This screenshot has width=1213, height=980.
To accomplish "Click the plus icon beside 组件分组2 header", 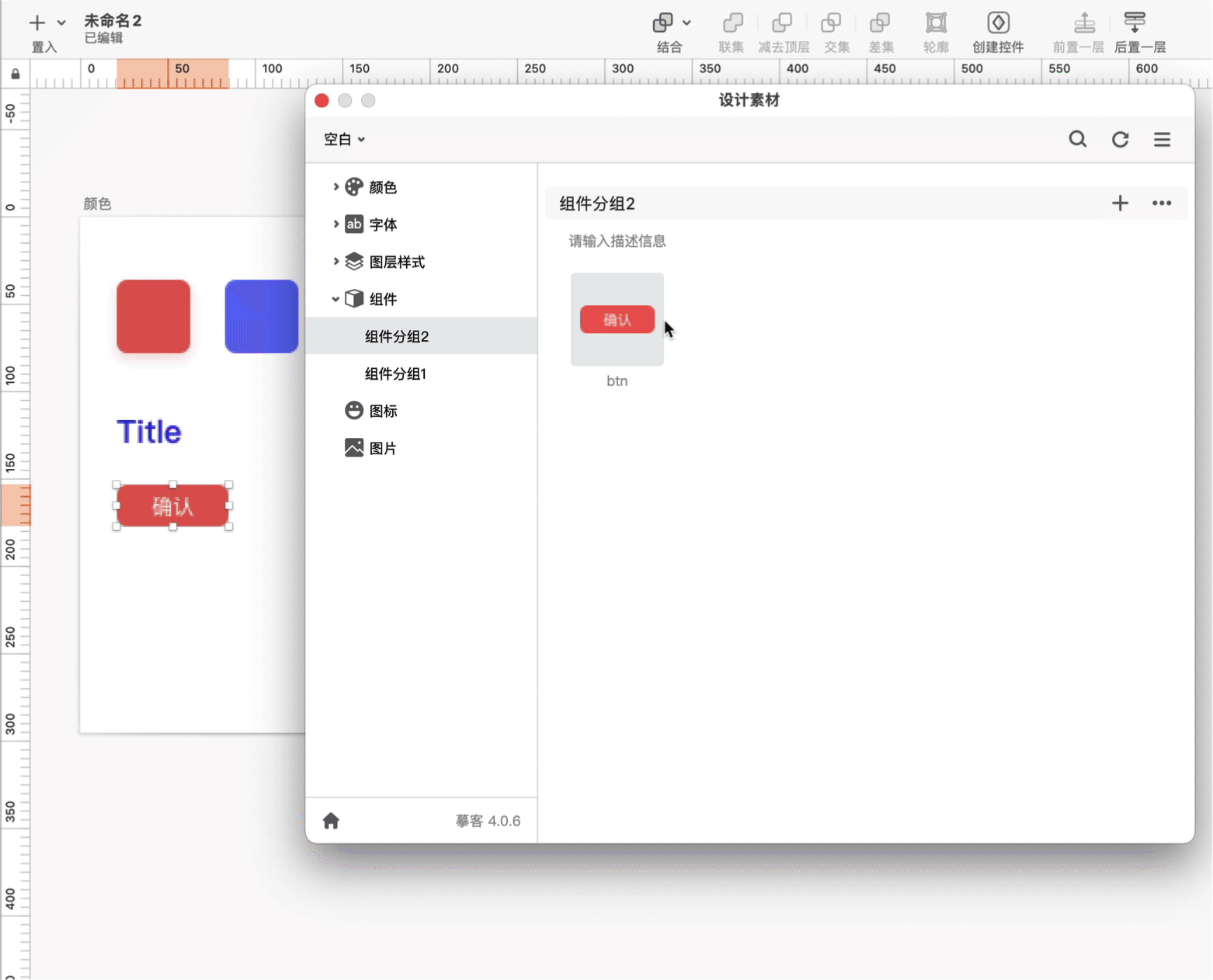I will tap(1120, 203).
